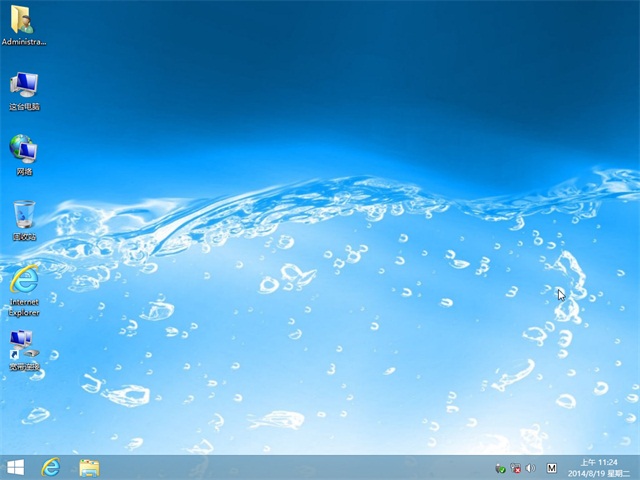Click an empty area of the taskbar
The width and height of the screenshot is (640, 480).
[x=300, y=467]
